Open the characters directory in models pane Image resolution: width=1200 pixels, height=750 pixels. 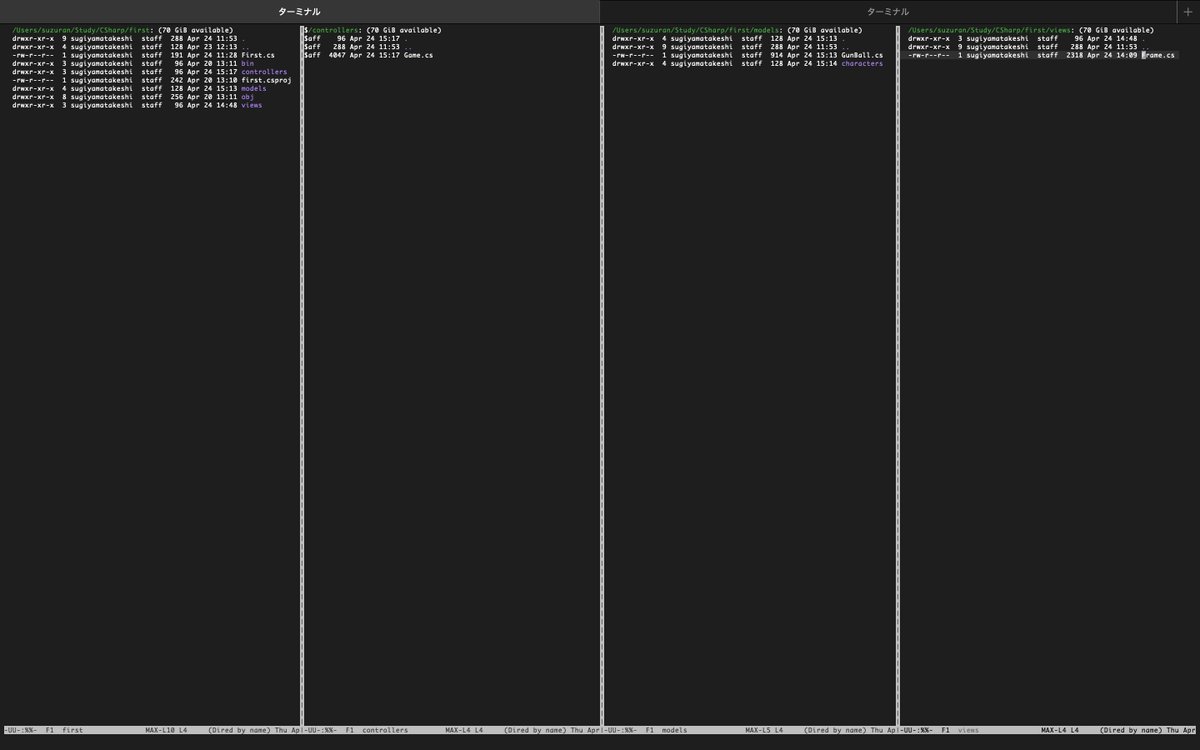click(x=862, y=63)
